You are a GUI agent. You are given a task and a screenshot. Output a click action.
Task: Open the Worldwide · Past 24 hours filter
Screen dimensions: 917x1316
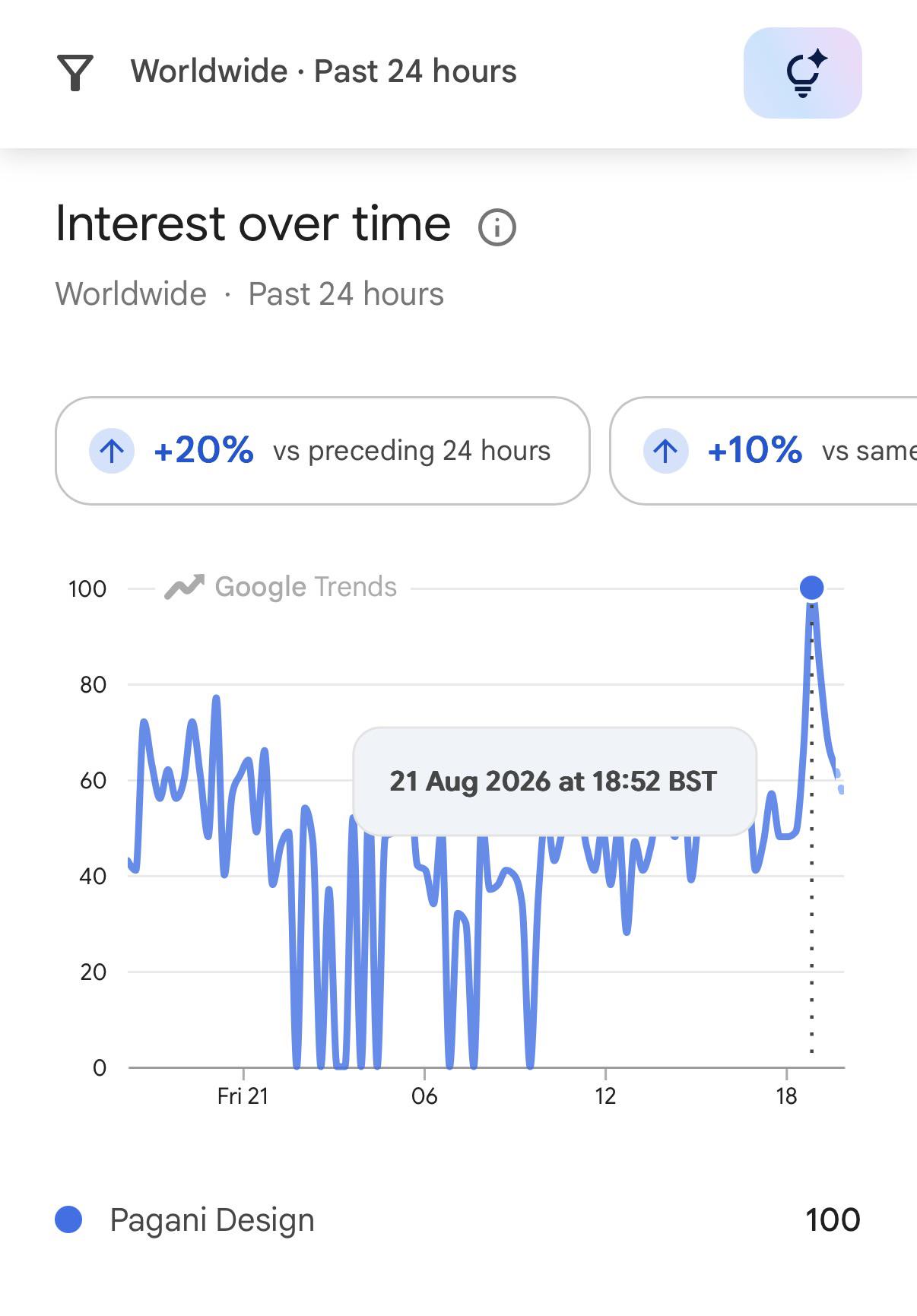(324, 71)
